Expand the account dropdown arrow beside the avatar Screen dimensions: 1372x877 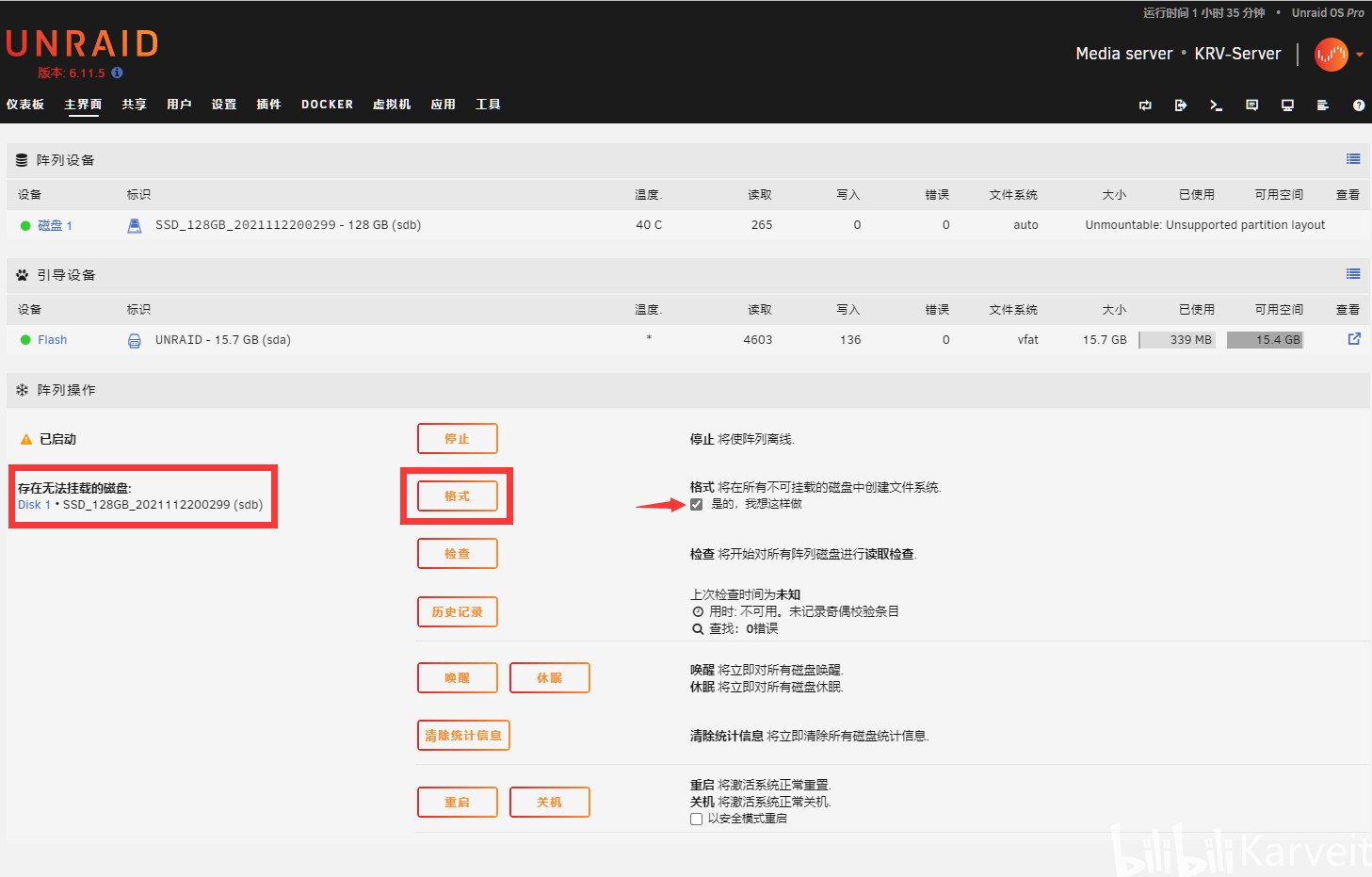1360,55
